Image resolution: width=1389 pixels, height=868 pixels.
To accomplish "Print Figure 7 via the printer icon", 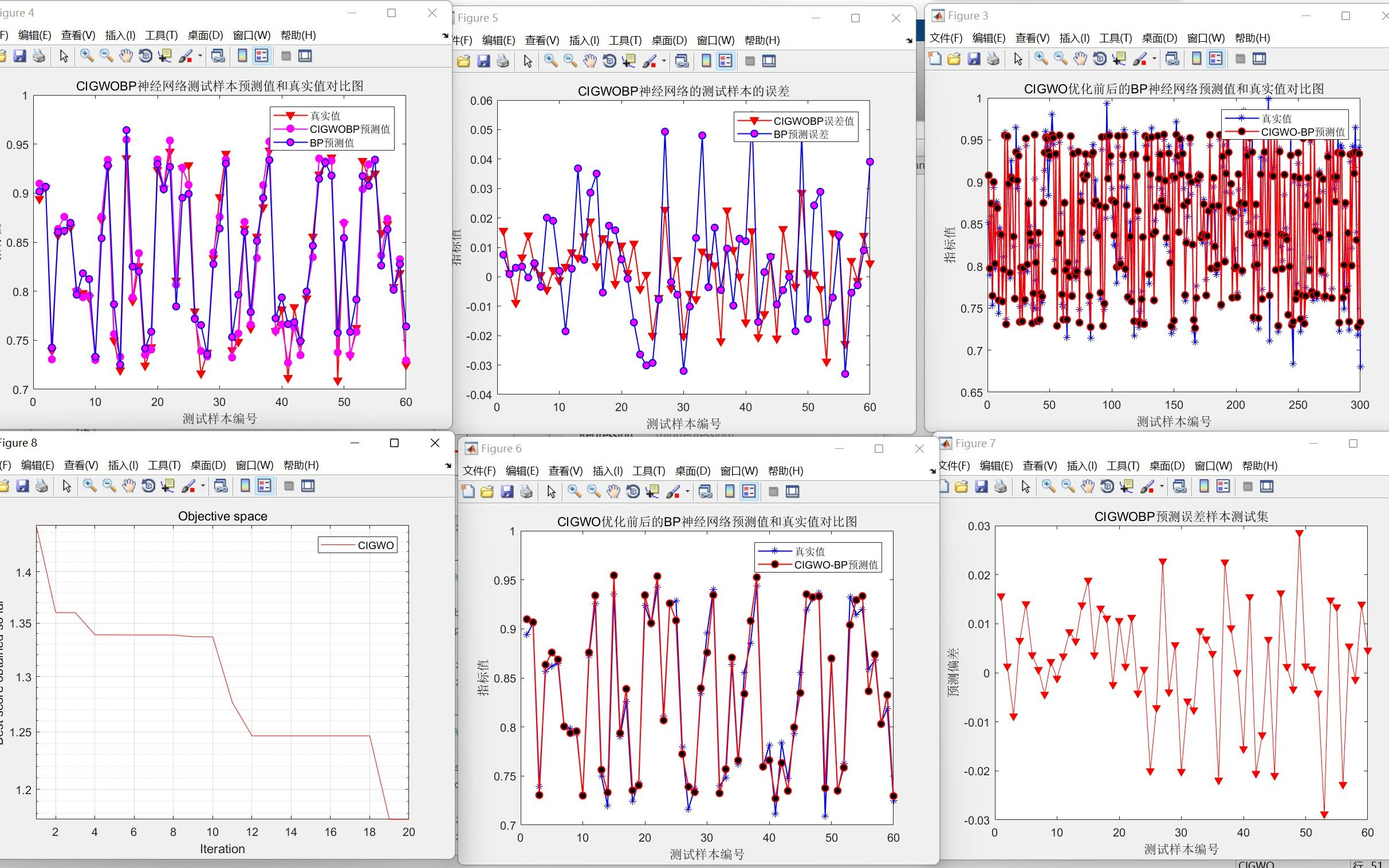I will coord(1000,487).
